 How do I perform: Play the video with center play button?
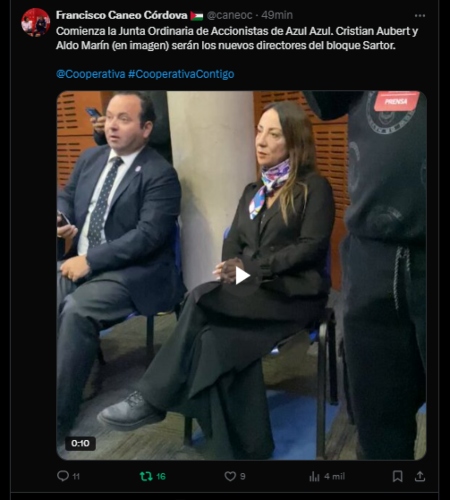tap(242, 276)
